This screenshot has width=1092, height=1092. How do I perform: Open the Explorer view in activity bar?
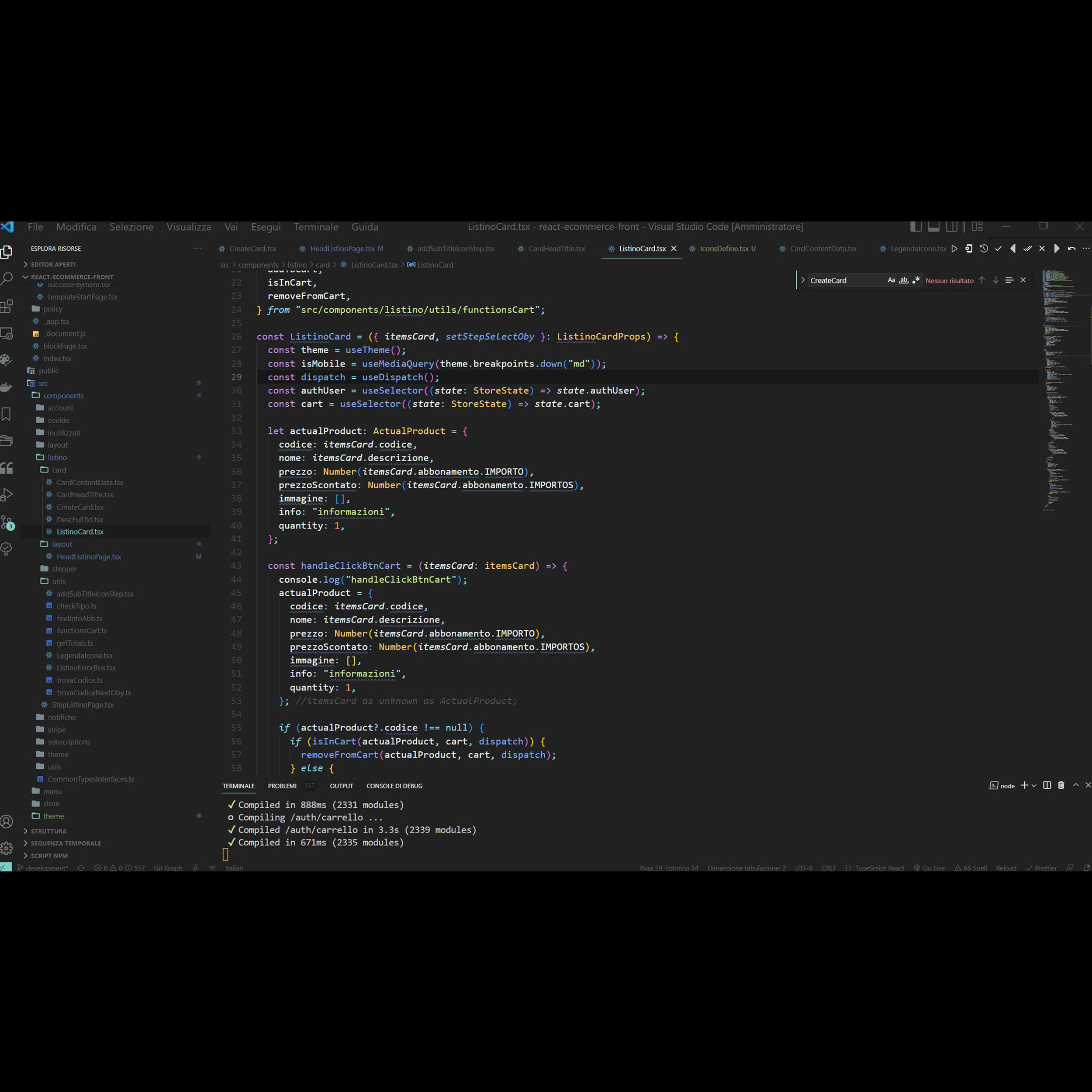[6, 252]
